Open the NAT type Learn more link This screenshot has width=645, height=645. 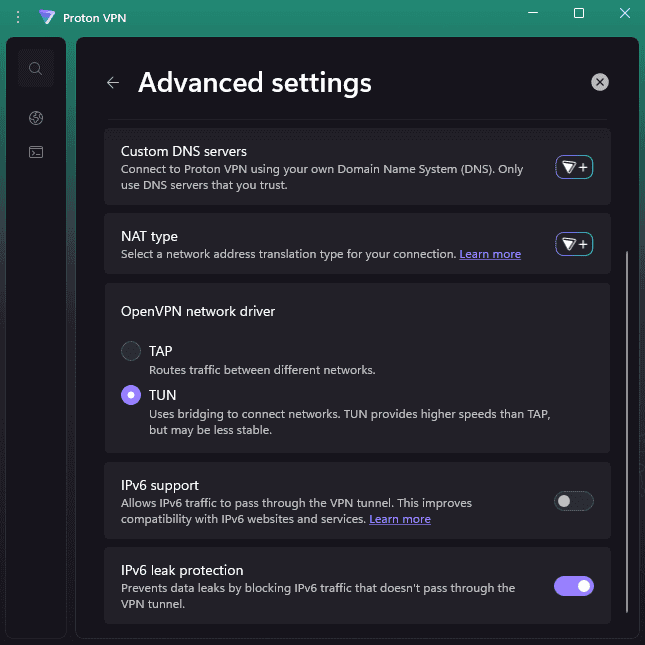click(490, 255)
